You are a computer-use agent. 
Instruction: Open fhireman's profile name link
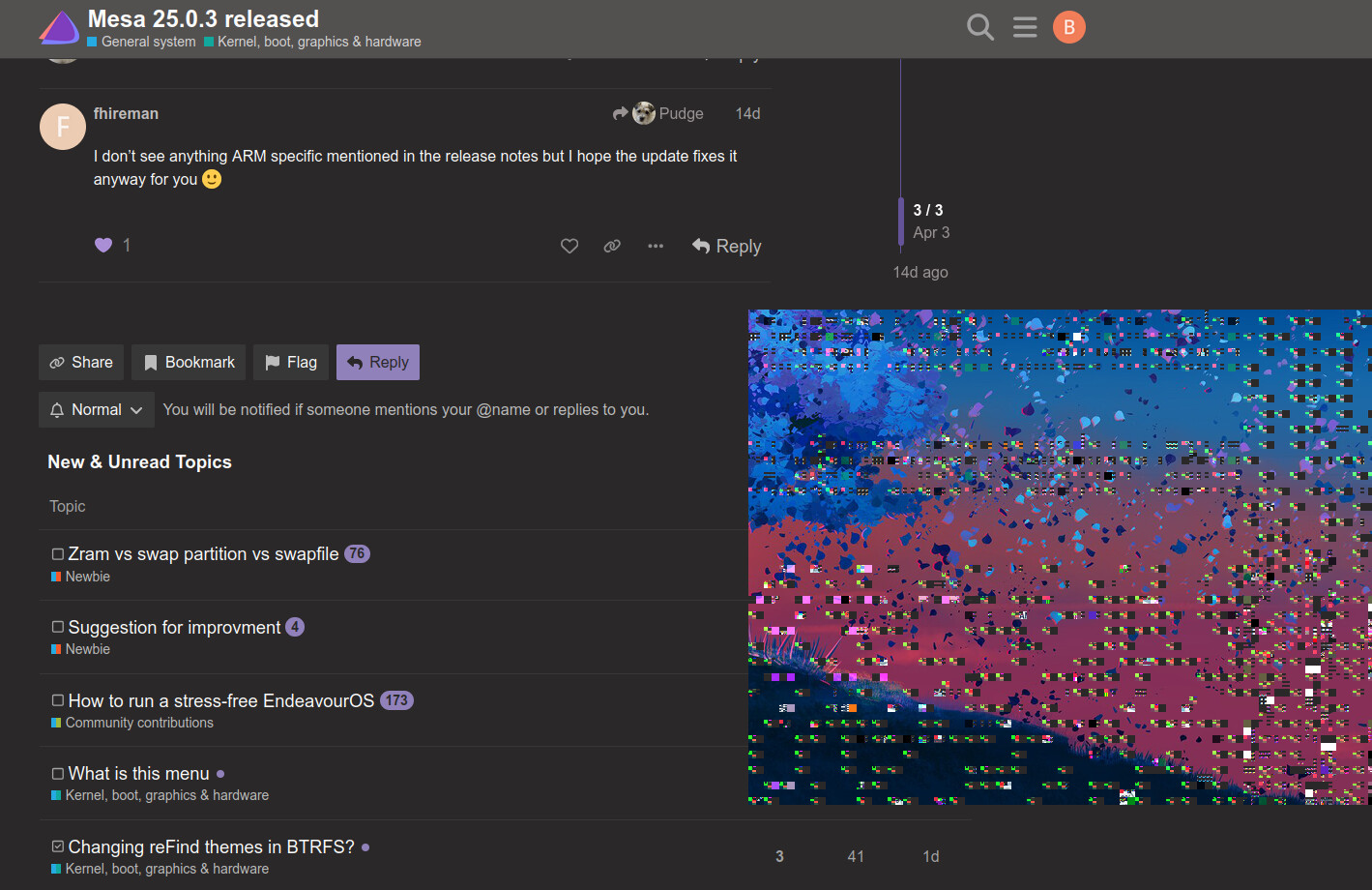tap(126, 113)
